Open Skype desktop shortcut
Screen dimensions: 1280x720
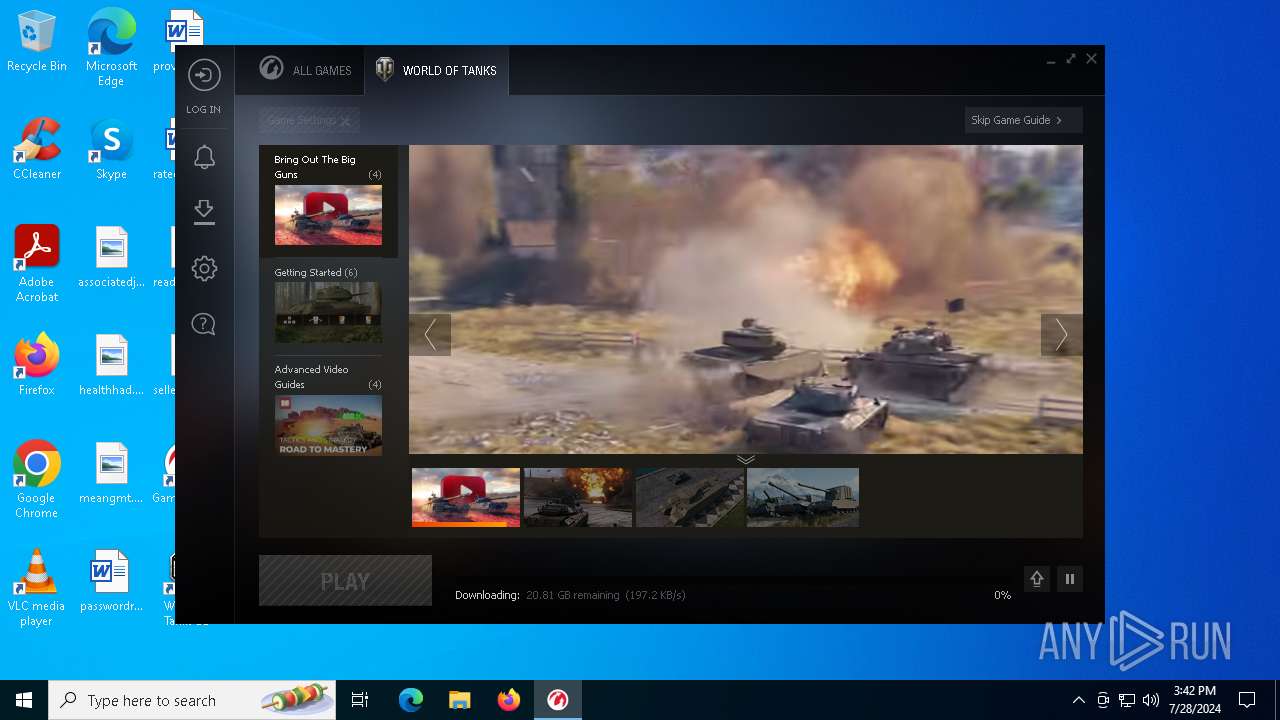pos(111,150)
